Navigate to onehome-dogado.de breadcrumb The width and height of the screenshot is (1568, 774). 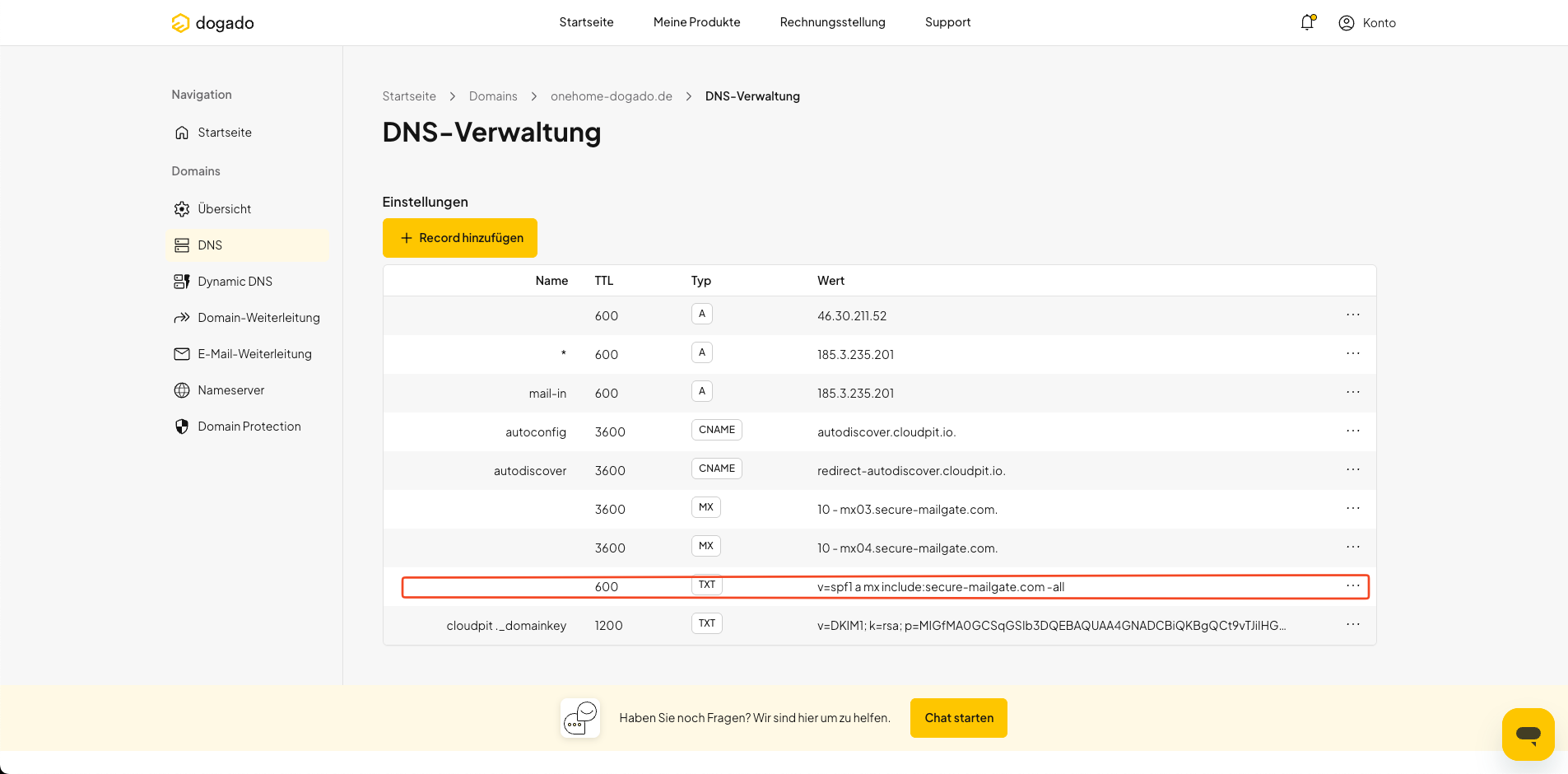[612, 96]
